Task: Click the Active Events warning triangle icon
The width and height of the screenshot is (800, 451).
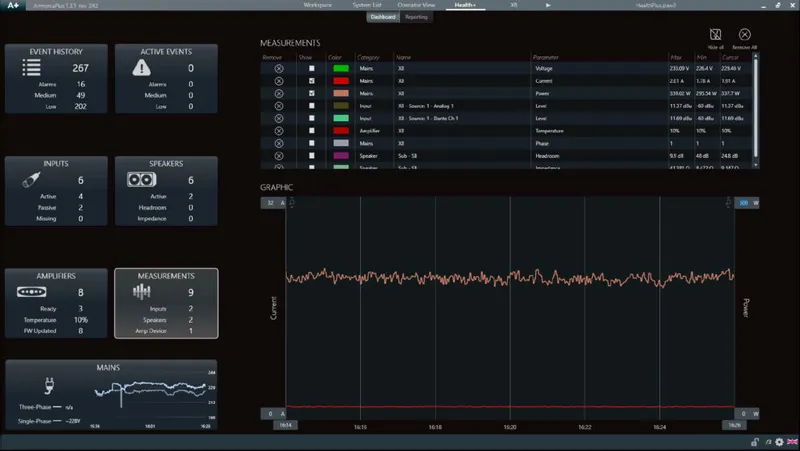Action: (x=141, y=67)
